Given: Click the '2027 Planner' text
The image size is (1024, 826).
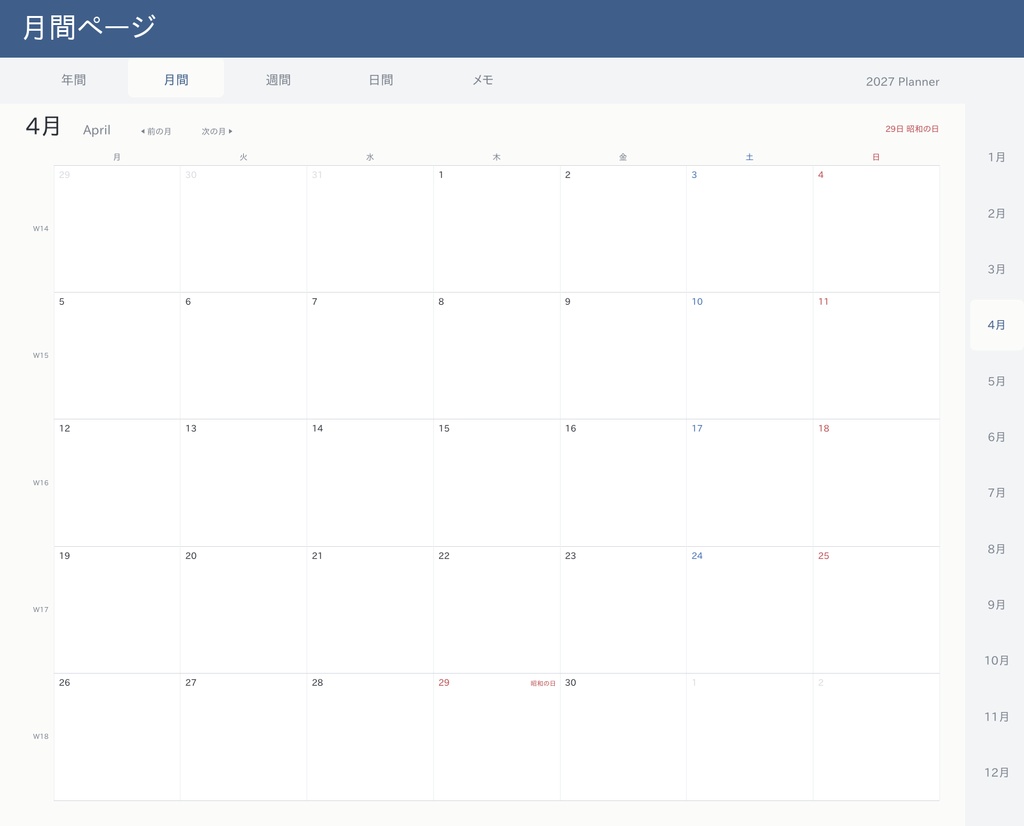Looking at the screenshot, I should (903, 82).
